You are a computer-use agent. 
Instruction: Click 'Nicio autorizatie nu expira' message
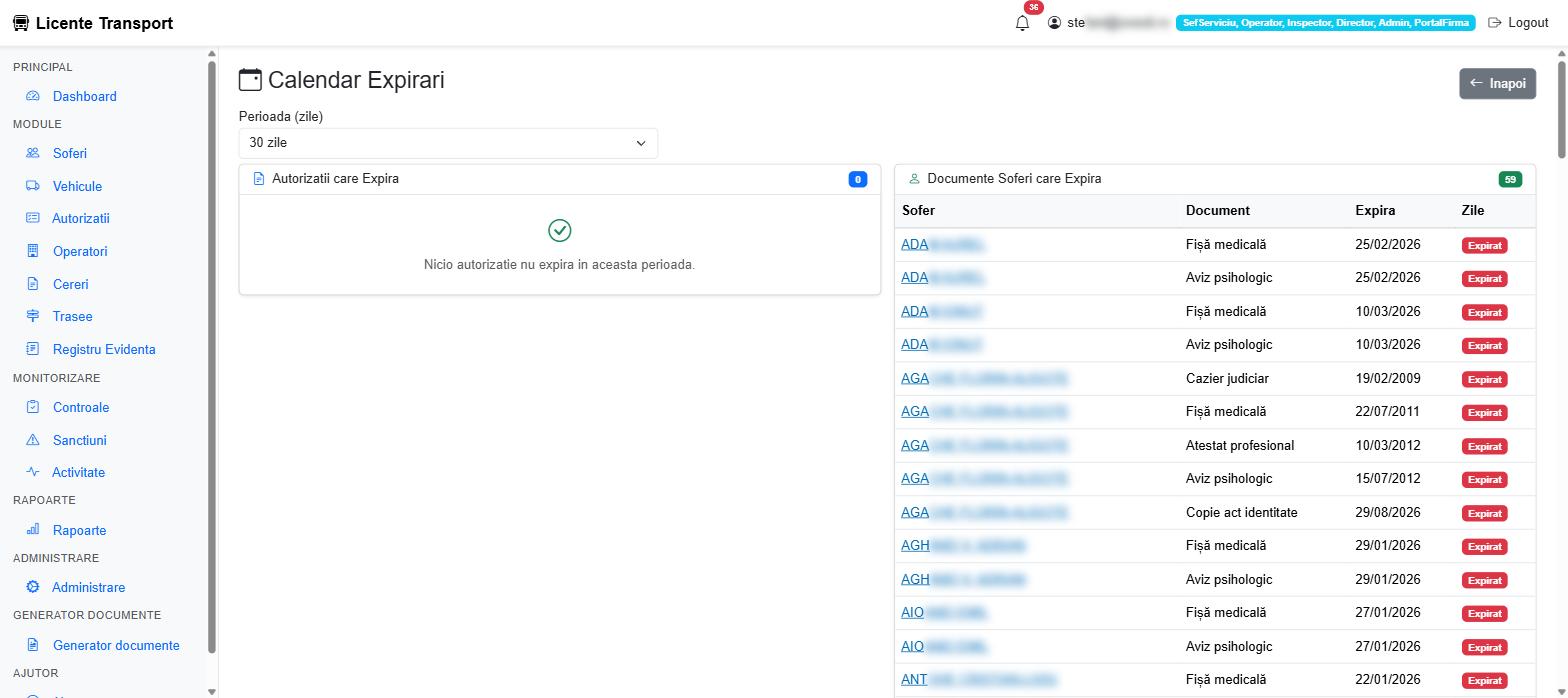559,265
